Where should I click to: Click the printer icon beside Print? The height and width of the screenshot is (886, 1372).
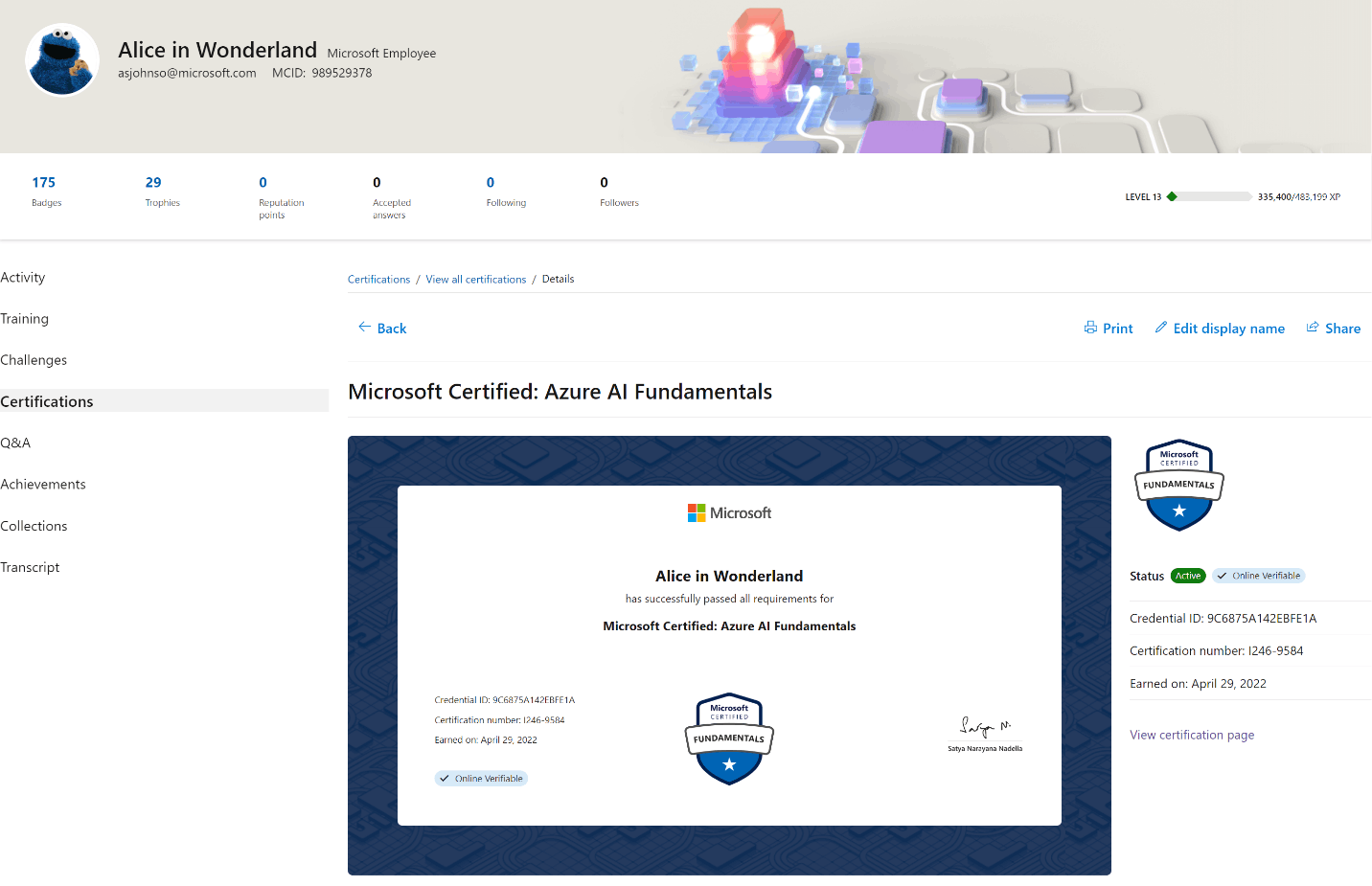click(x=1090, y=328)
